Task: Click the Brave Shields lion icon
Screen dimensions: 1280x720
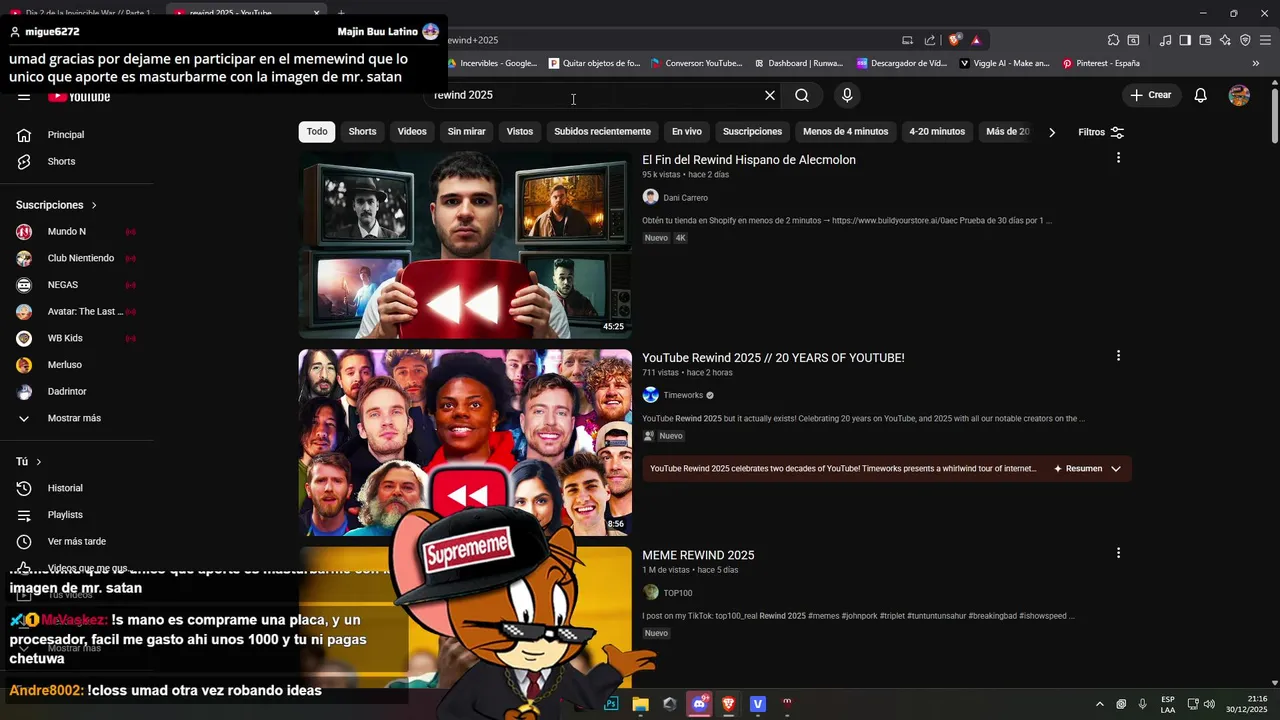Action: (x=955, y=40)
